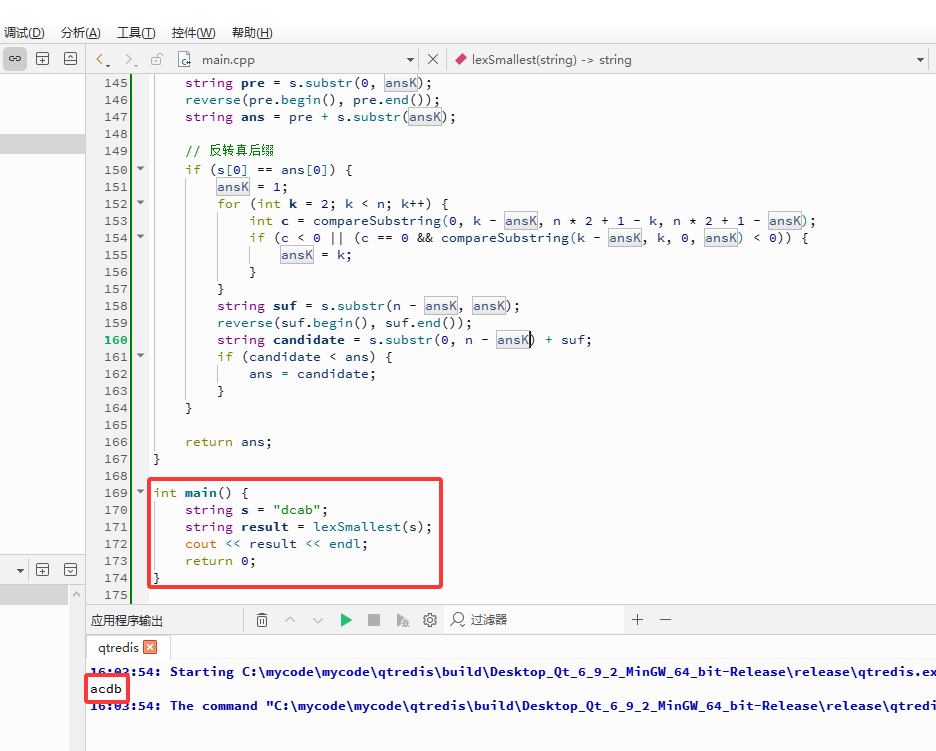Collapse the fold marker at line 154
Viewport: 936px width, 751px height.
coord(141,237)
